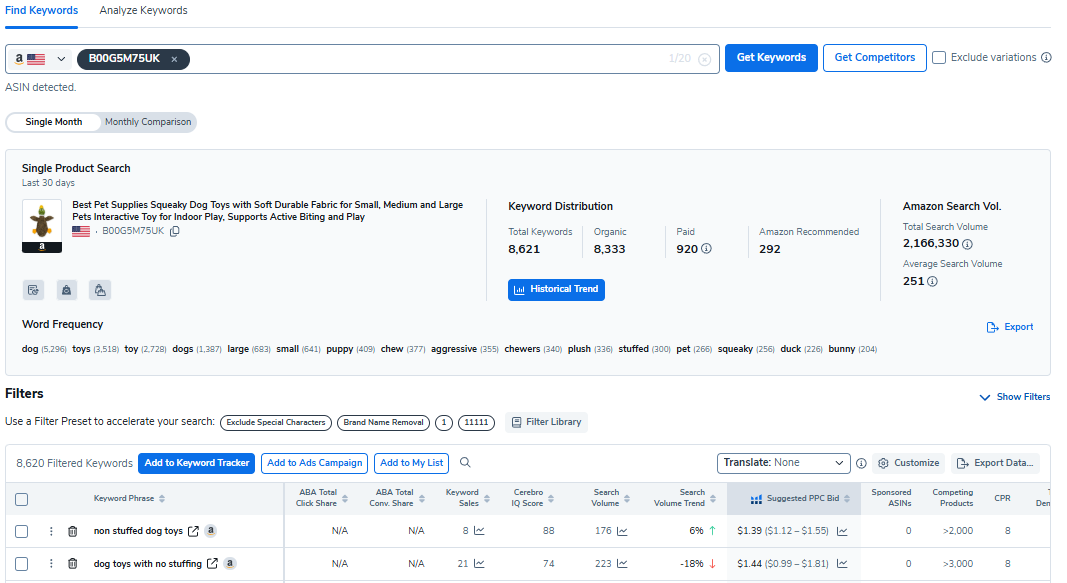Show keyword sales chart for 'non stuffed dog toys'
Screen dimensions: 1067x583
(479, 532)
